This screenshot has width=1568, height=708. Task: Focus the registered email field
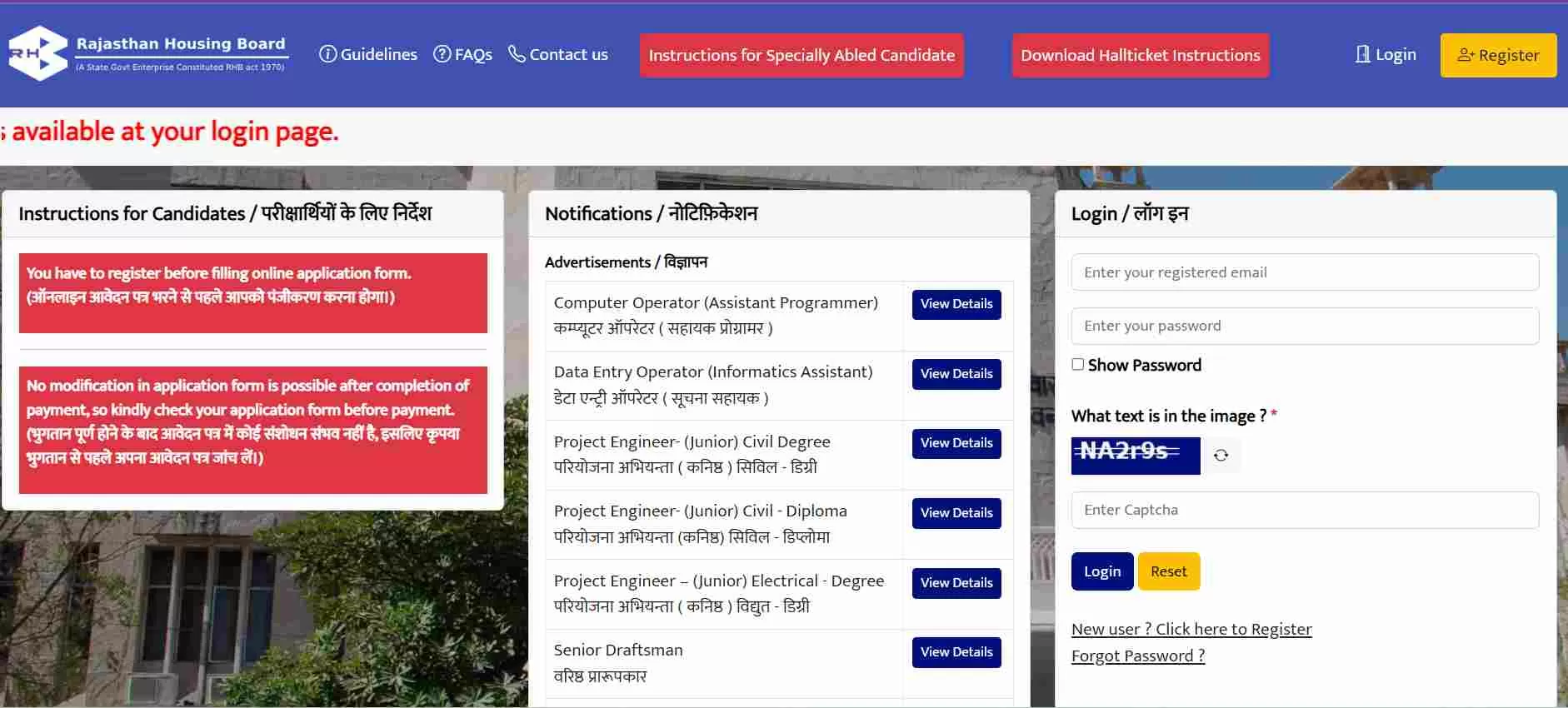(x=1305, y=272)
